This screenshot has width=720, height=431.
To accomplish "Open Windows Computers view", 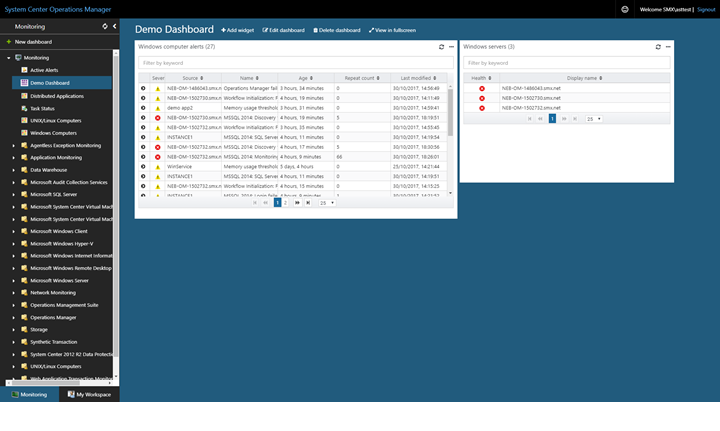I will point(53,133).
